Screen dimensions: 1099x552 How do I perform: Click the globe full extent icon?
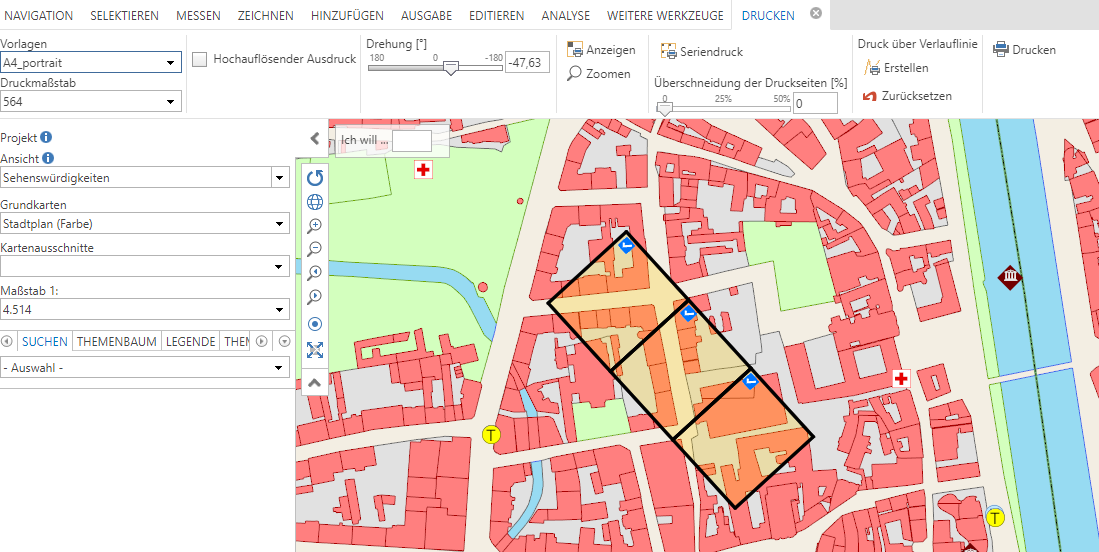pos(315,202)
